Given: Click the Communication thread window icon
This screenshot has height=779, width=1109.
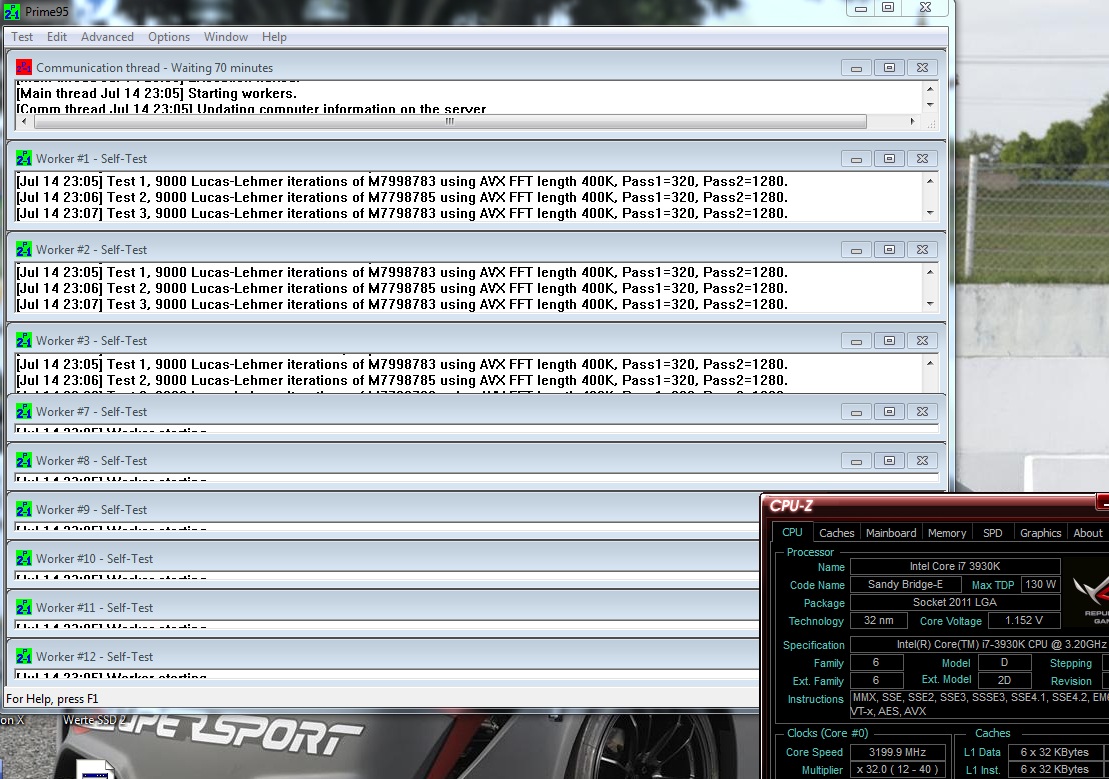Looking at the screenshot, I should tap(23, 67).
